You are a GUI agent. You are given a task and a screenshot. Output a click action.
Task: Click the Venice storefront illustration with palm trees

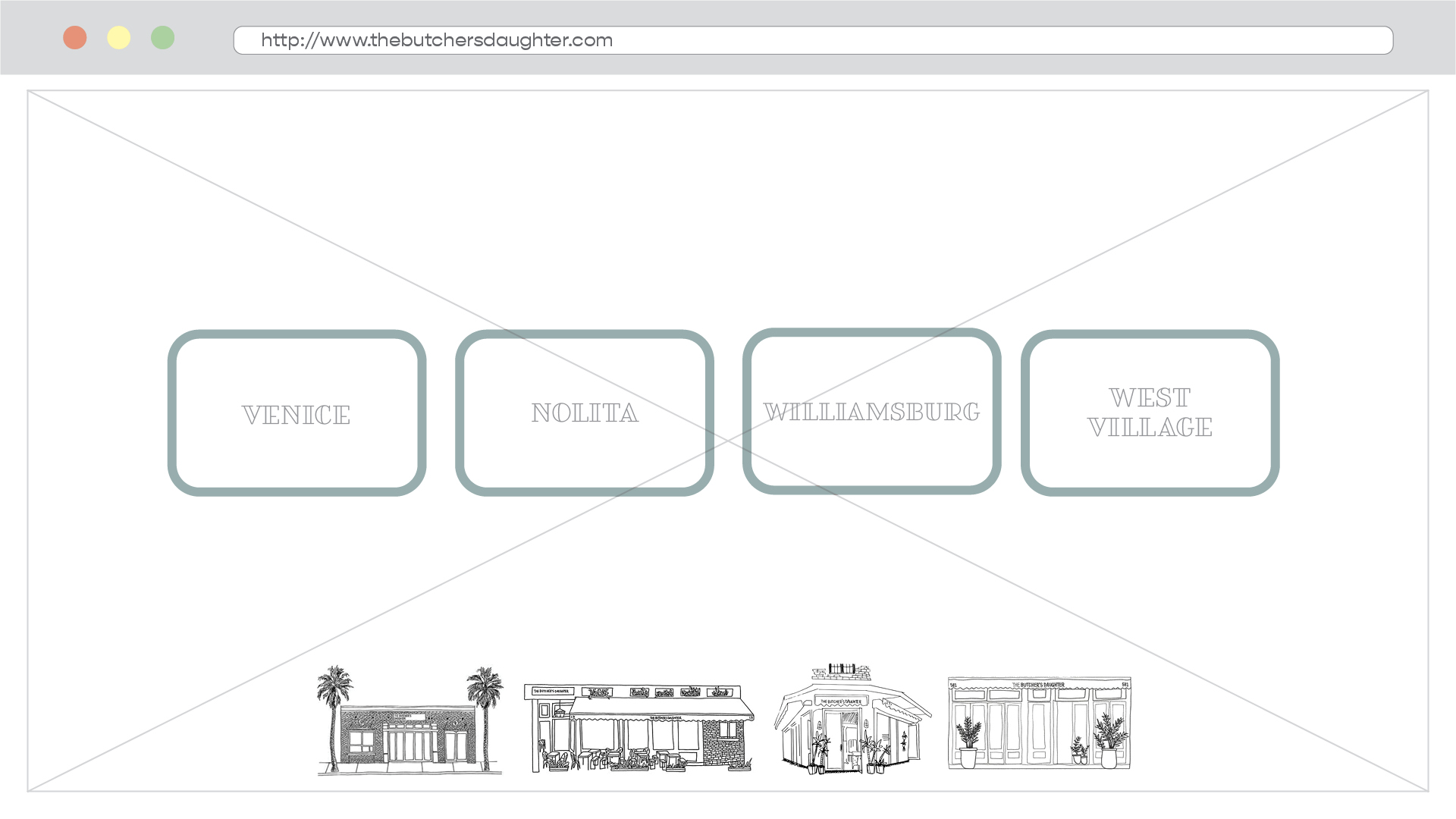[409, 720]
